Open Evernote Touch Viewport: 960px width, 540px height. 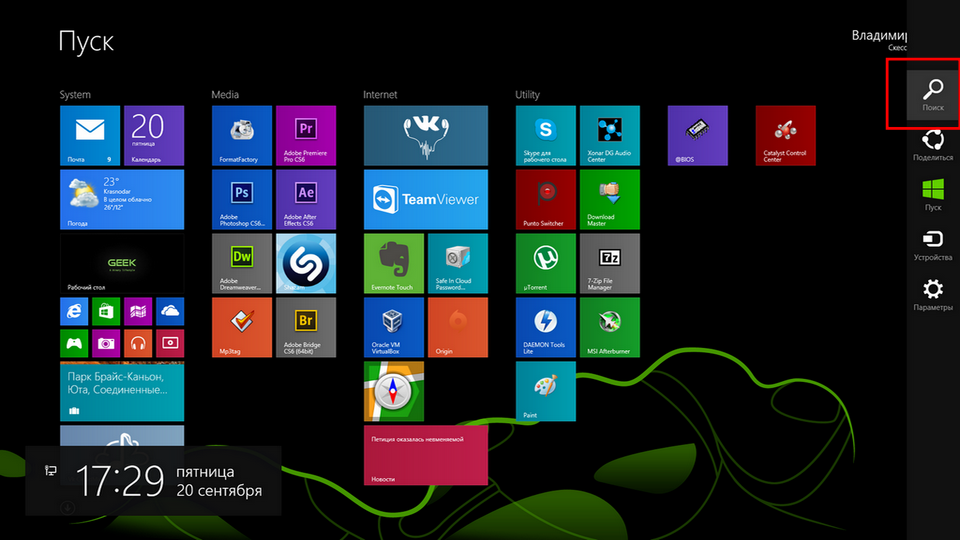[x=394, y=263]
